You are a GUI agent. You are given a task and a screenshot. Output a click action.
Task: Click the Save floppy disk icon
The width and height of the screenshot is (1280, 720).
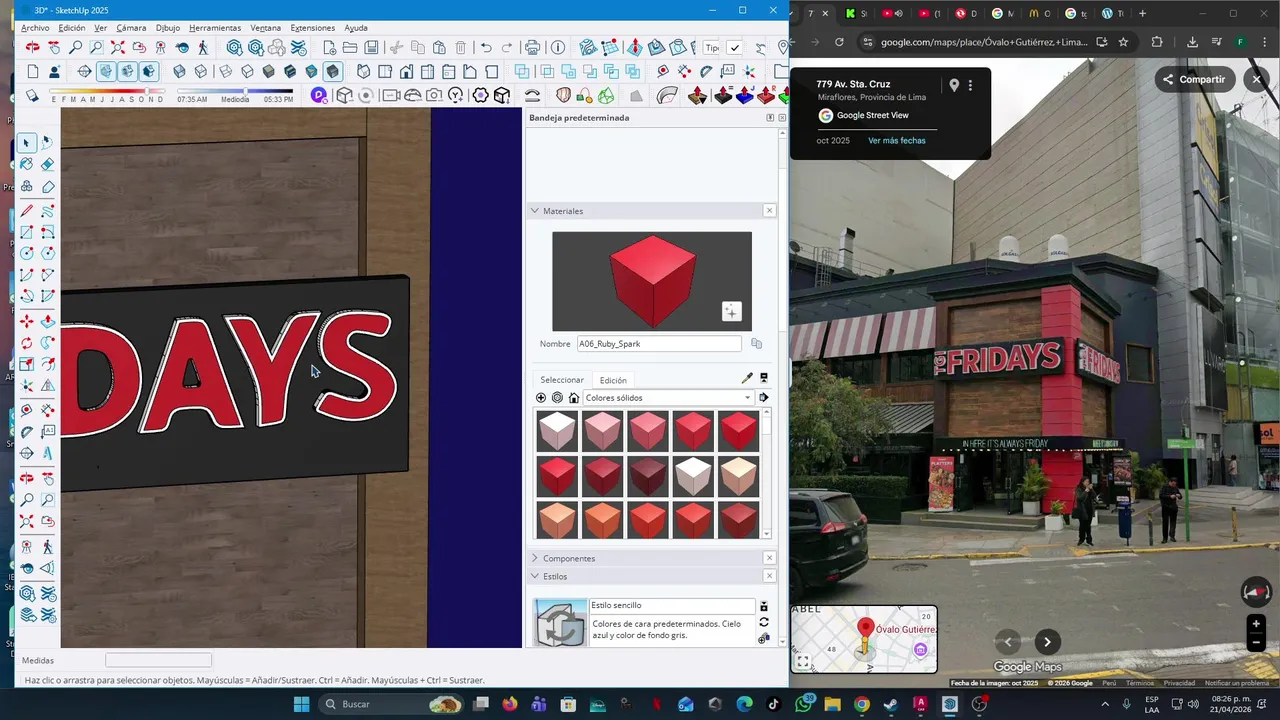click(x=371, y=47)
